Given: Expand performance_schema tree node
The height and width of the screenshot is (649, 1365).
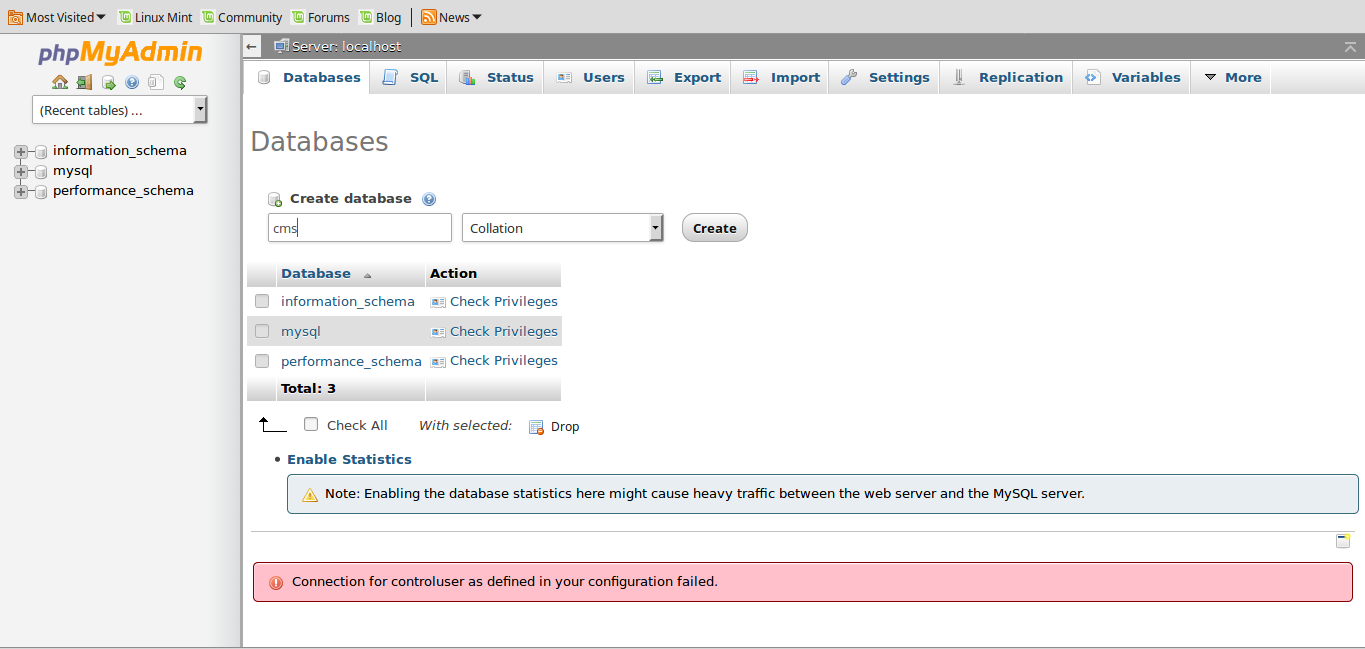Looking at the screenshot, I should click(x=21, y=192).
